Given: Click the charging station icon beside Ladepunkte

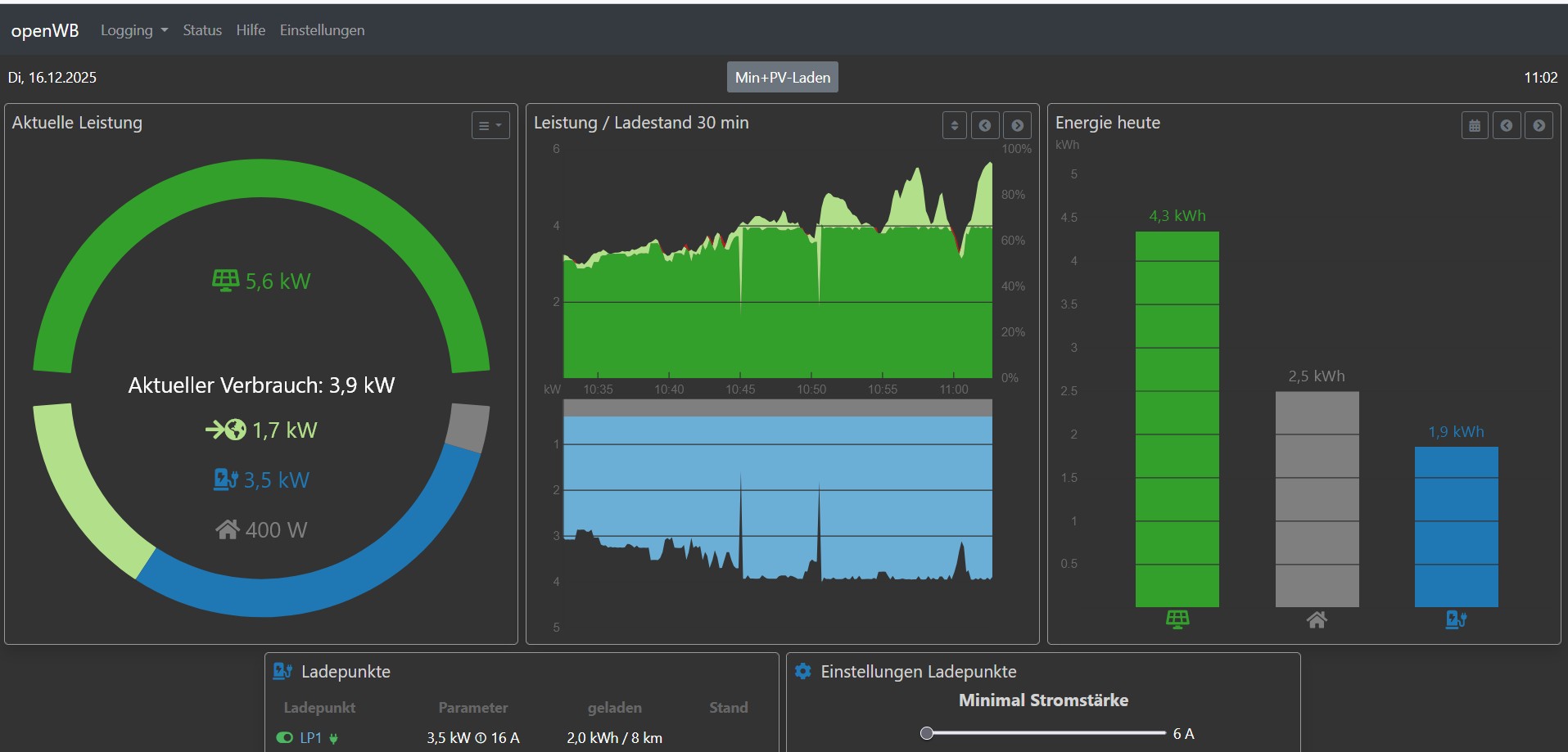Looking at the screenshot, I should coord(282,671).
